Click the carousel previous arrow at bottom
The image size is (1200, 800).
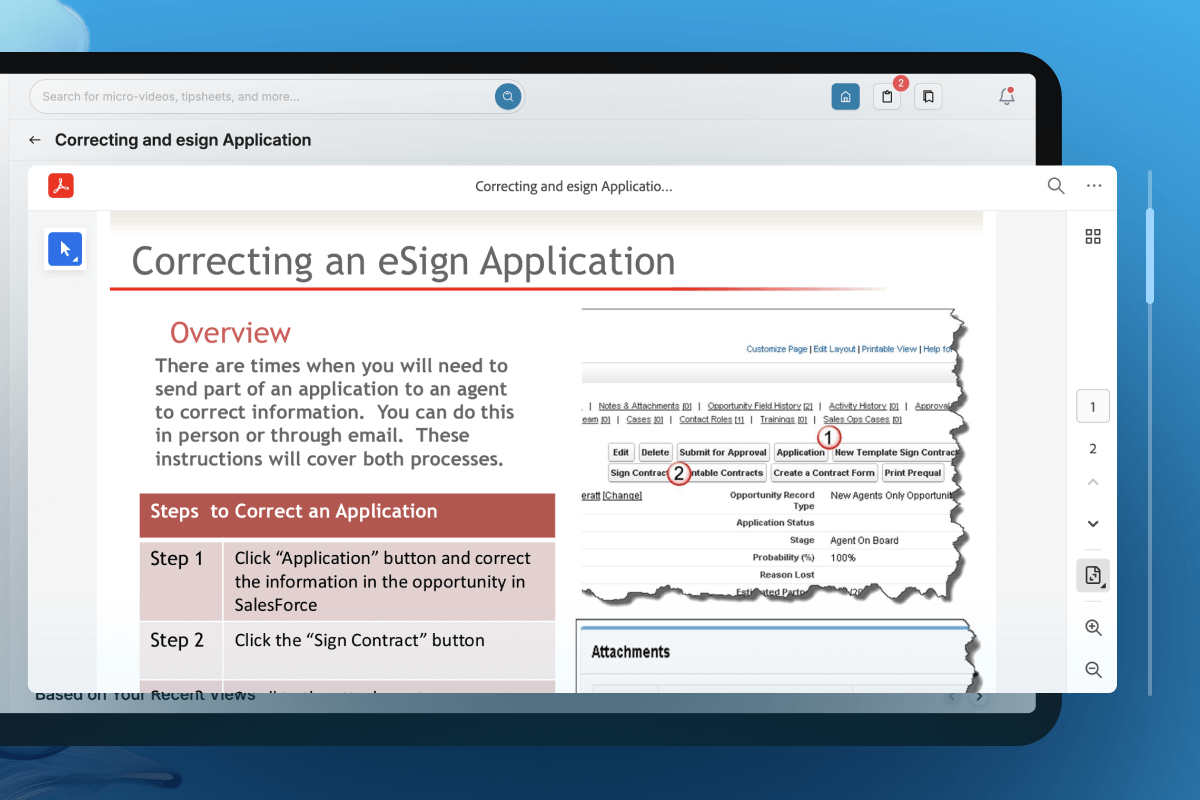[x=953, y=697]
